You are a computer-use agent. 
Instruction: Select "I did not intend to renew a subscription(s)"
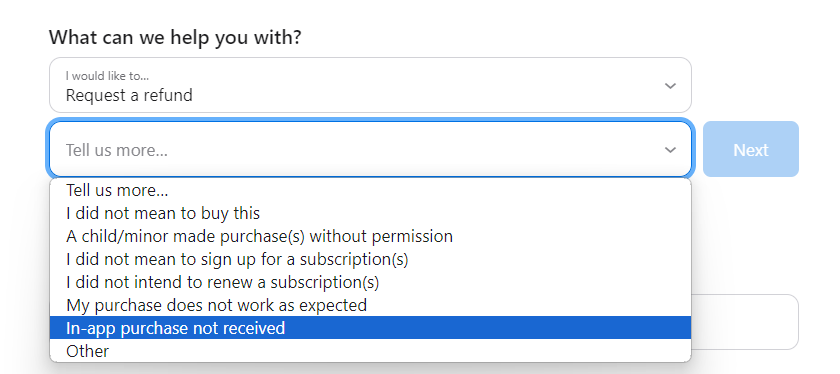370,282
